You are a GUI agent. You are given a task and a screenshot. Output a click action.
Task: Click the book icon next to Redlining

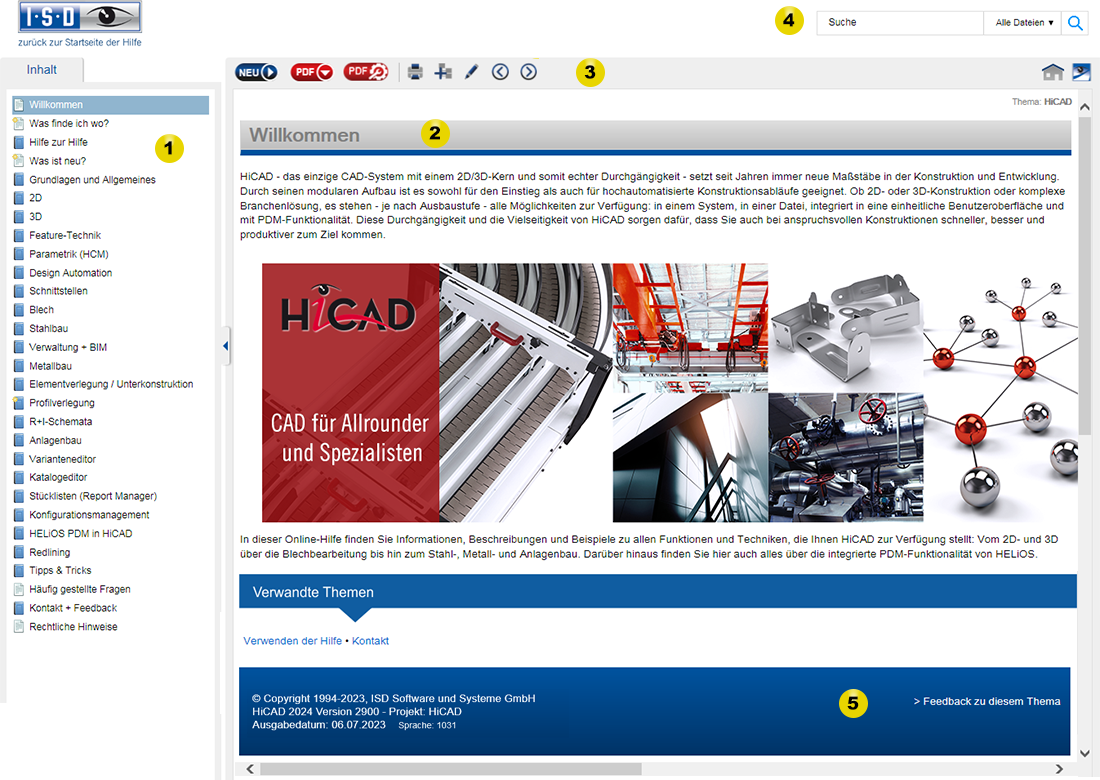point(19,553)
